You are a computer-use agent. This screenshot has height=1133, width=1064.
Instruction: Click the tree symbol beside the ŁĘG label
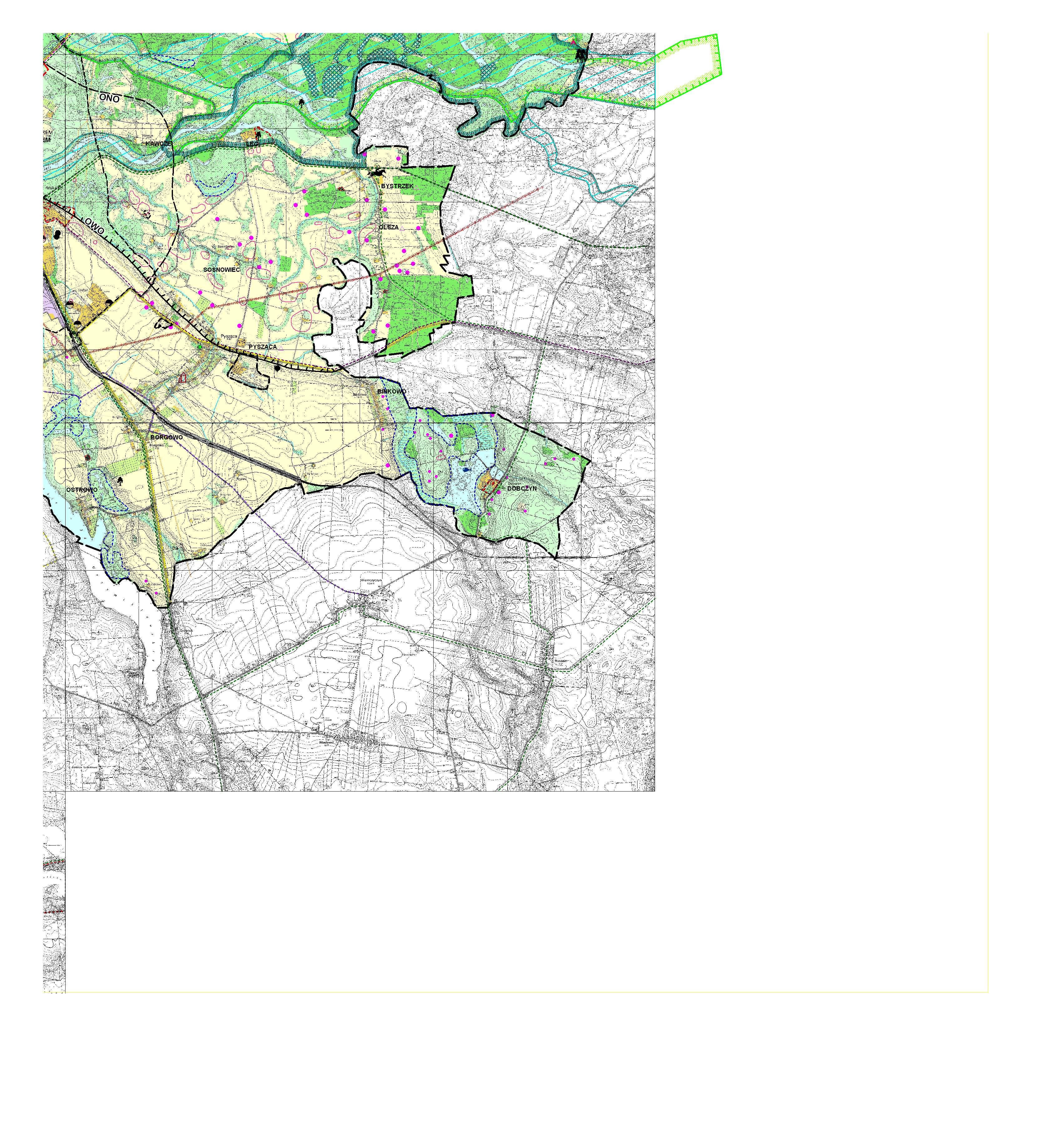click(258, 136)
